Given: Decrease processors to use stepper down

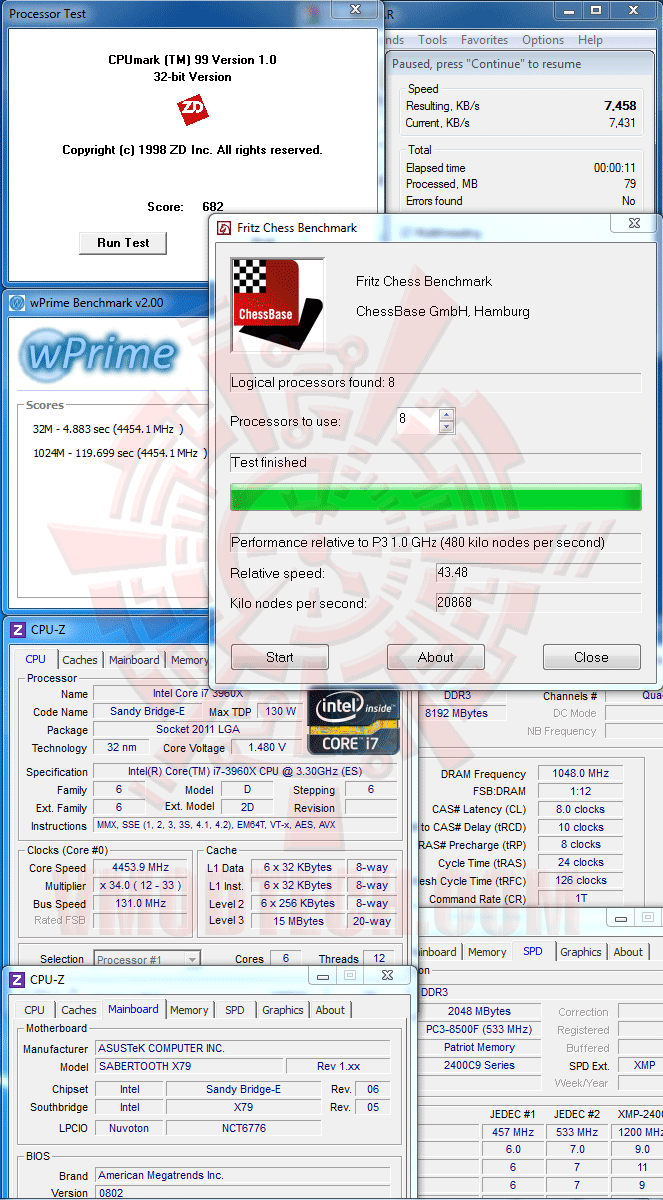Looking at the screenshot, I should tap(447, 427).
